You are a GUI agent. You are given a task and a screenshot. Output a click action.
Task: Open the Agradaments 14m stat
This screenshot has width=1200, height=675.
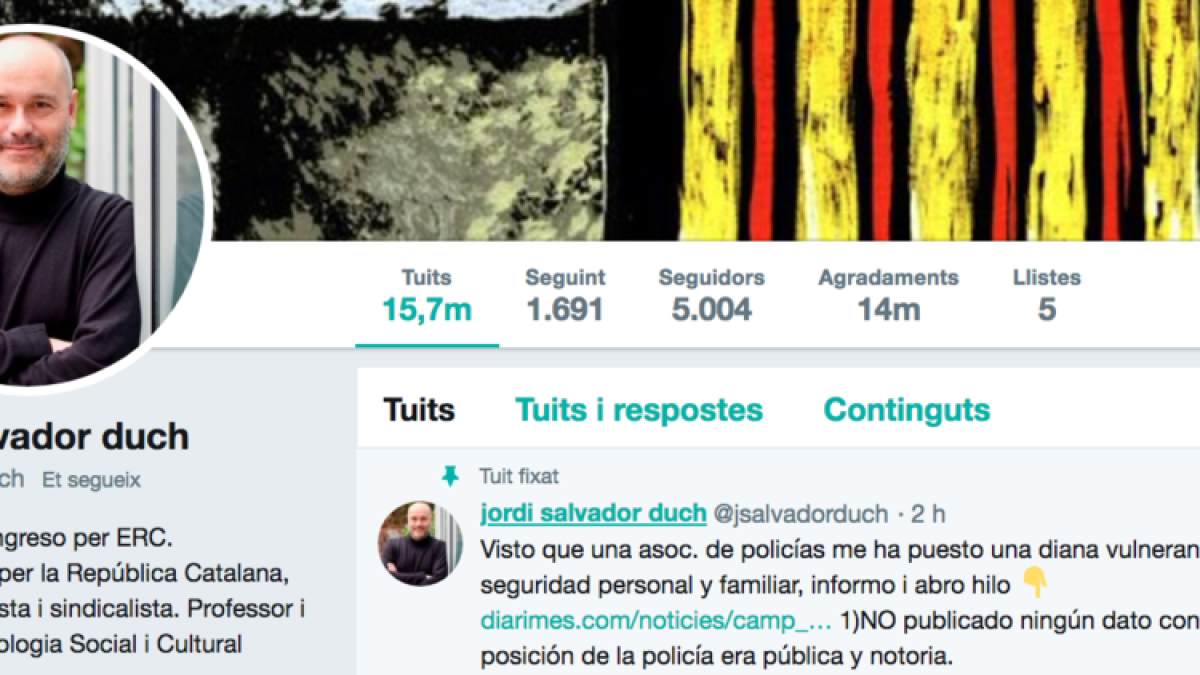coord(888,295)
